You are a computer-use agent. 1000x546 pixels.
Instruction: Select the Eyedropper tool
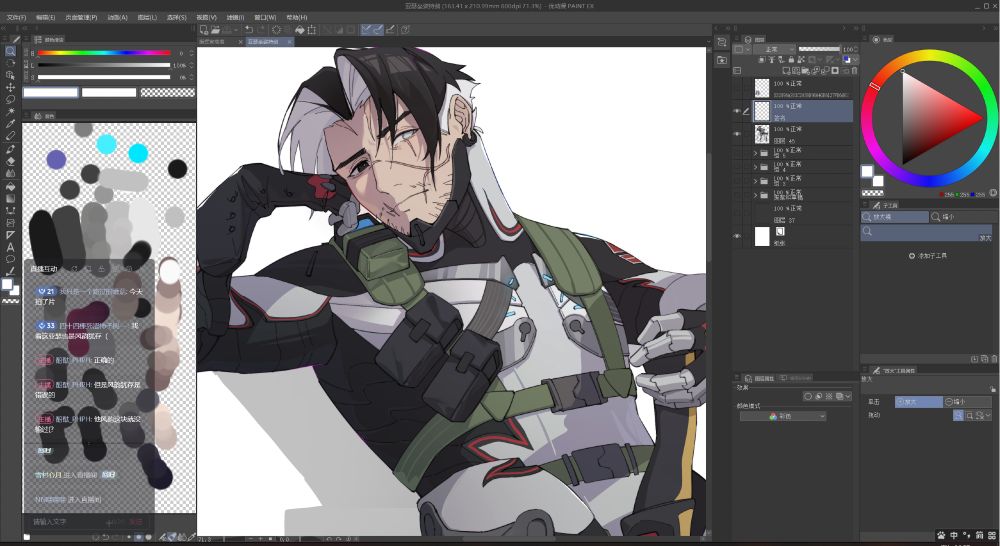click(x=10, y=124)
